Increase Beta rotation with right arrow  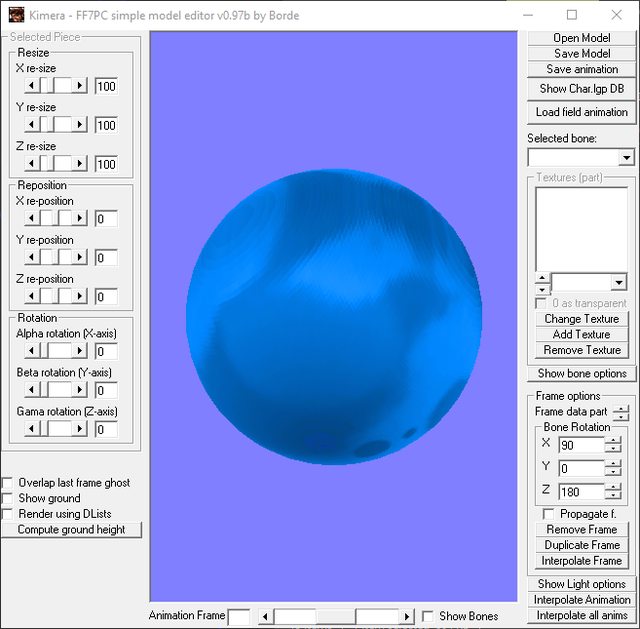[x=80, y=390]
